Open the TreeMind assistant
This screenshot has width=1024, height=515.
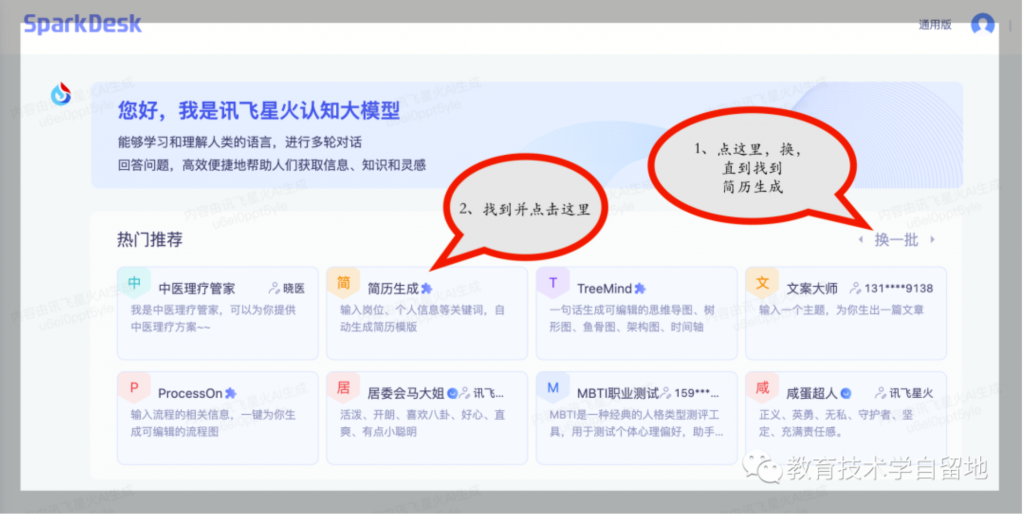pos(637,313)
